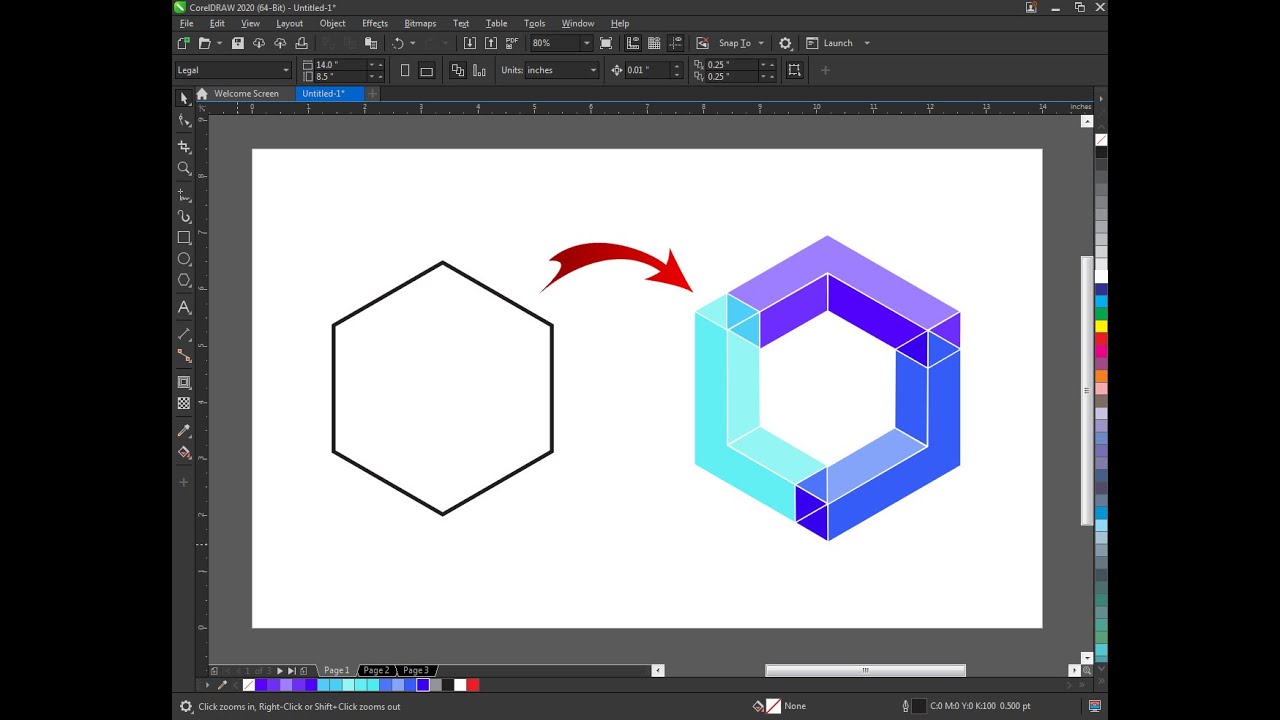The image size is (1280, 720).
Task: Select the Zoom tool in toolbox
Action: click(x=184, y=168)
